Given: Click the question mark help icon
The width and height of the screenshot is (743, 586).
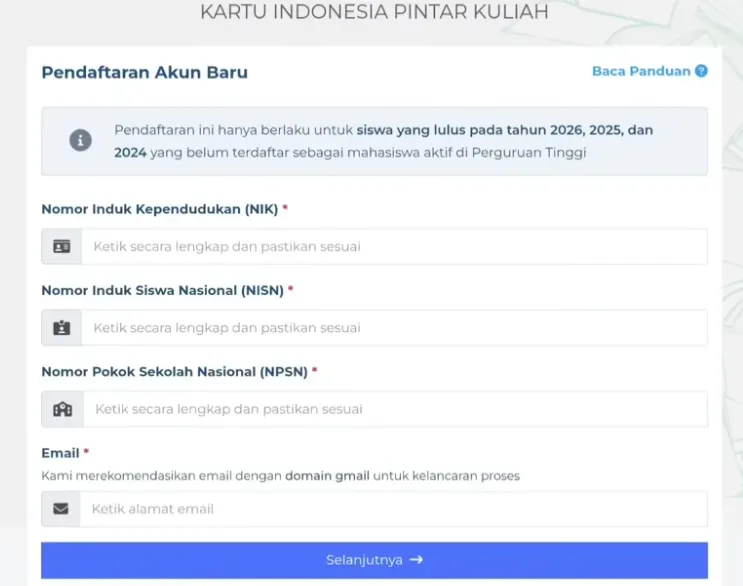Looking at the screenshot, I should (701, 71).
